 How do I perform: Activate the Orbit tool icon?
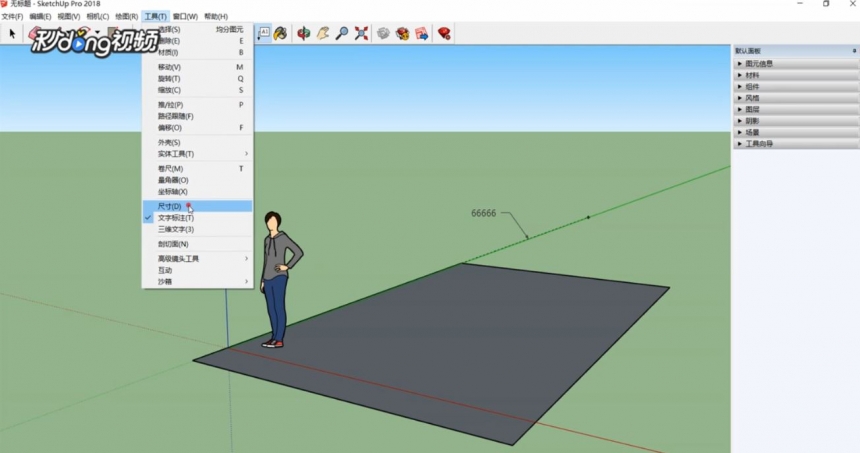[x=304, y=33]
